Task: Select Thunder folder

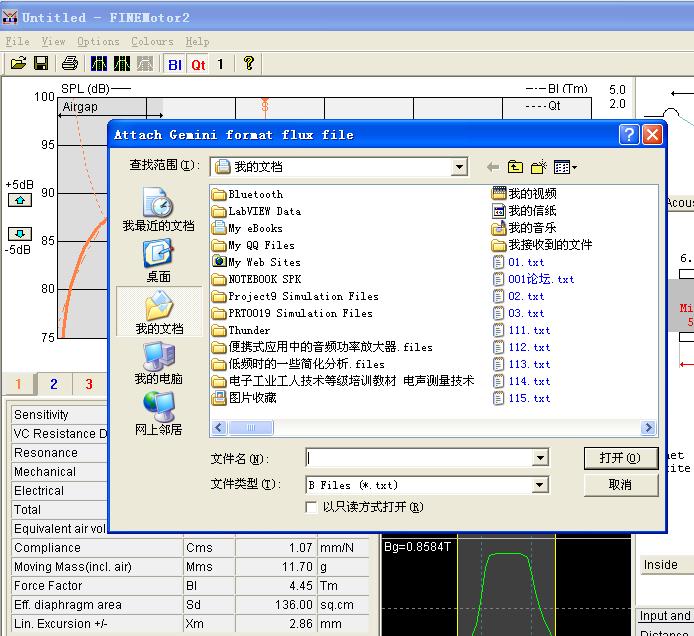Action: [241, 330]
